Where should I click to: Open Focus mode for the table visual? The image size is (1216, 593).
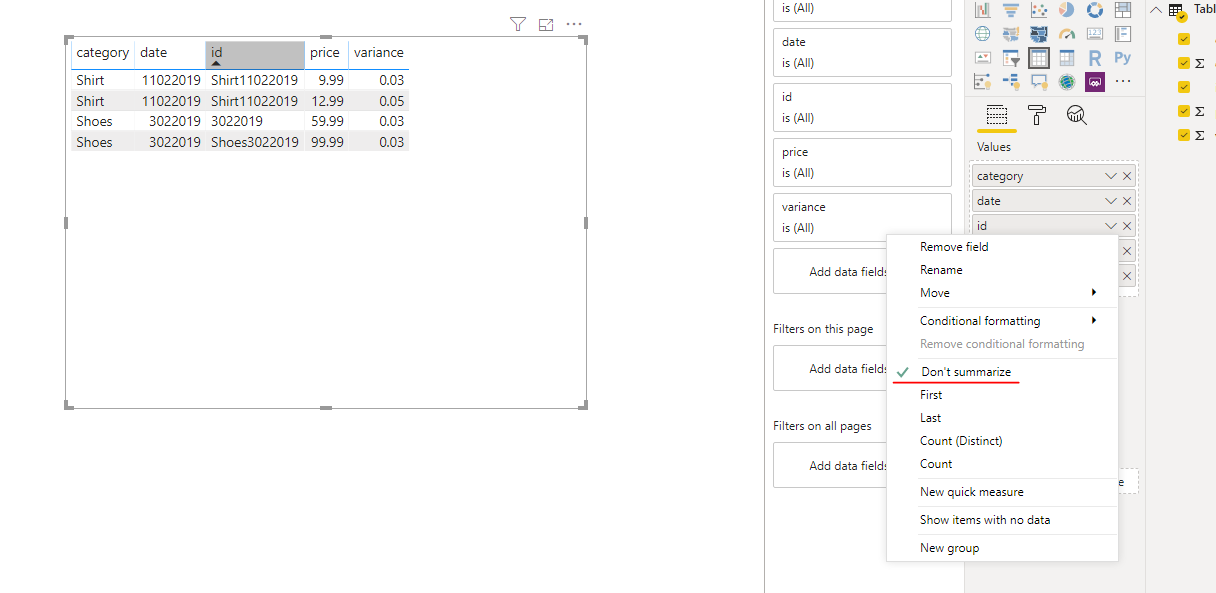[546, 24]
